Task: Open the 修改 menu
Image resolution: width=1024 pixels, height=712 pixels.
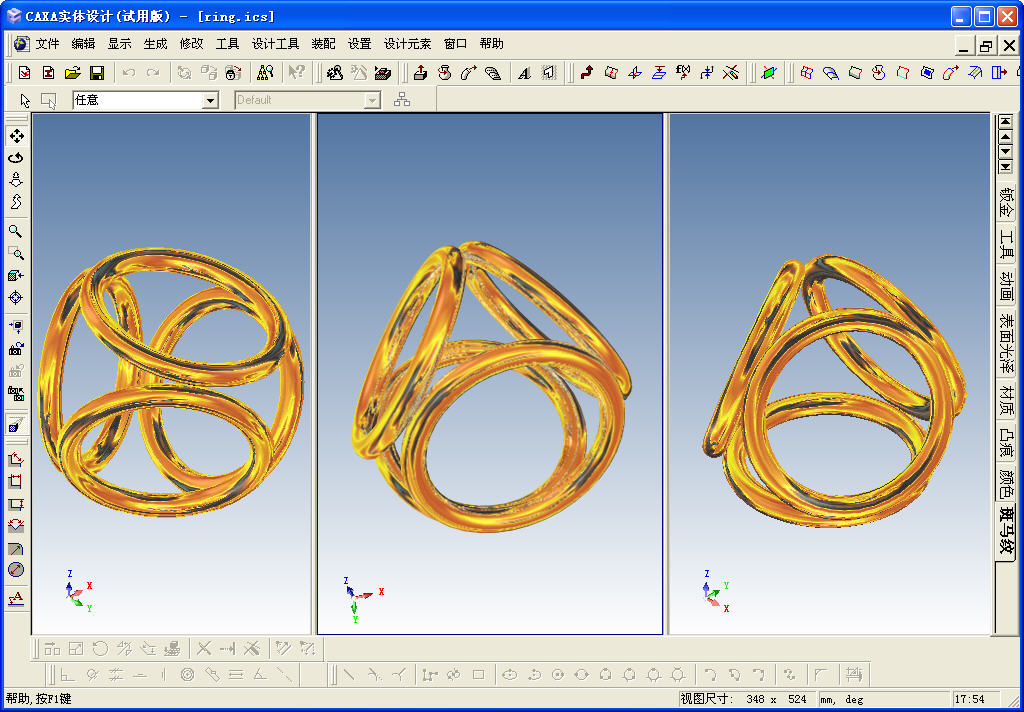Action: coord(191,44)
